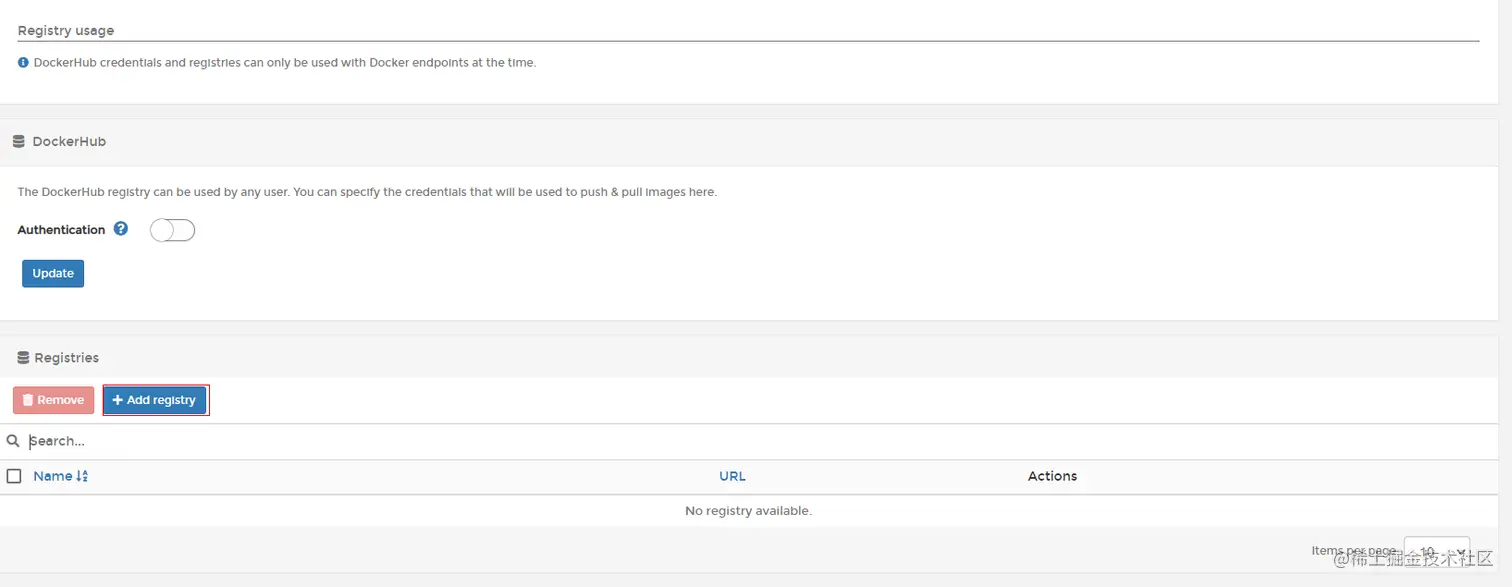This screenshot has height=587, width=1512.
Task: Tick the select-all registries checkbox
Action: [14, 476]
